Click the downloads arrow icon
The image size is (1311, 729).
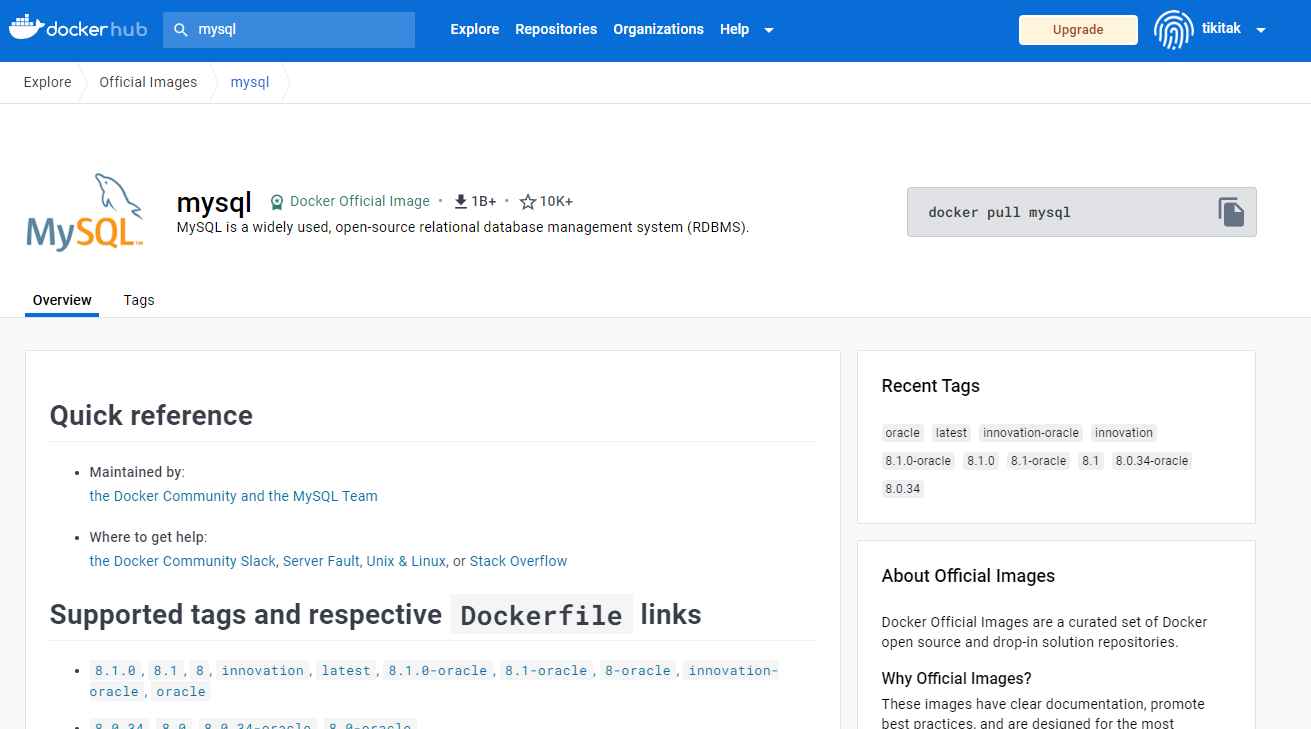(x=461, y=202)
